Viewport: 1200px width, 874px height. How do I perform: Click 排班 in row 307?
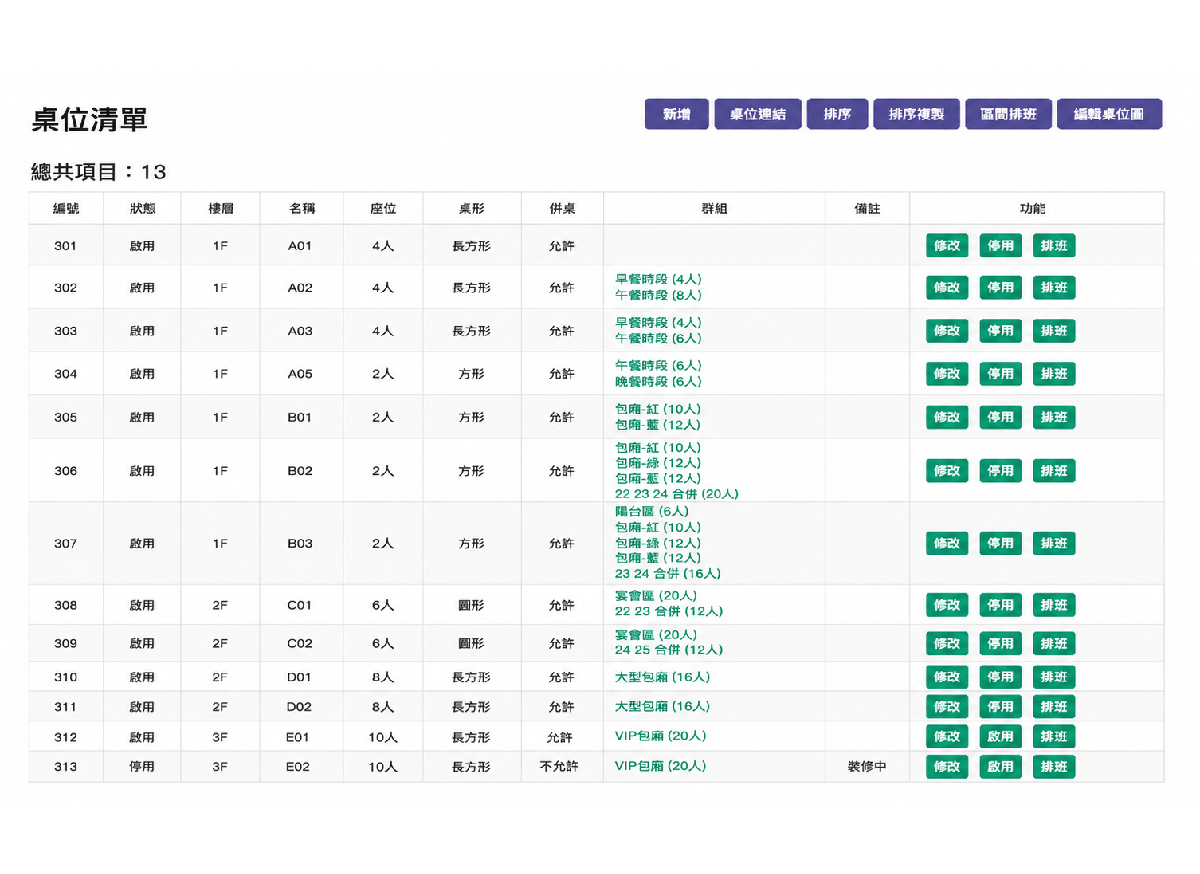click(1054, 543)
